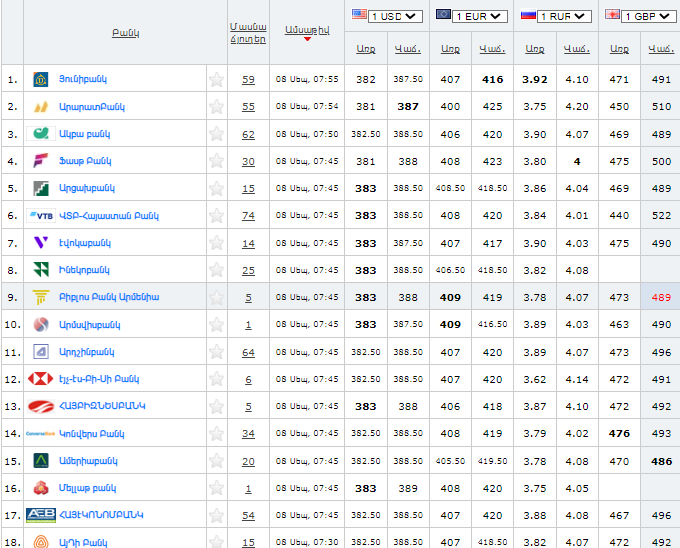Click the red 489 GBP sell rate

pyautogui.click(x=661, y=297)
